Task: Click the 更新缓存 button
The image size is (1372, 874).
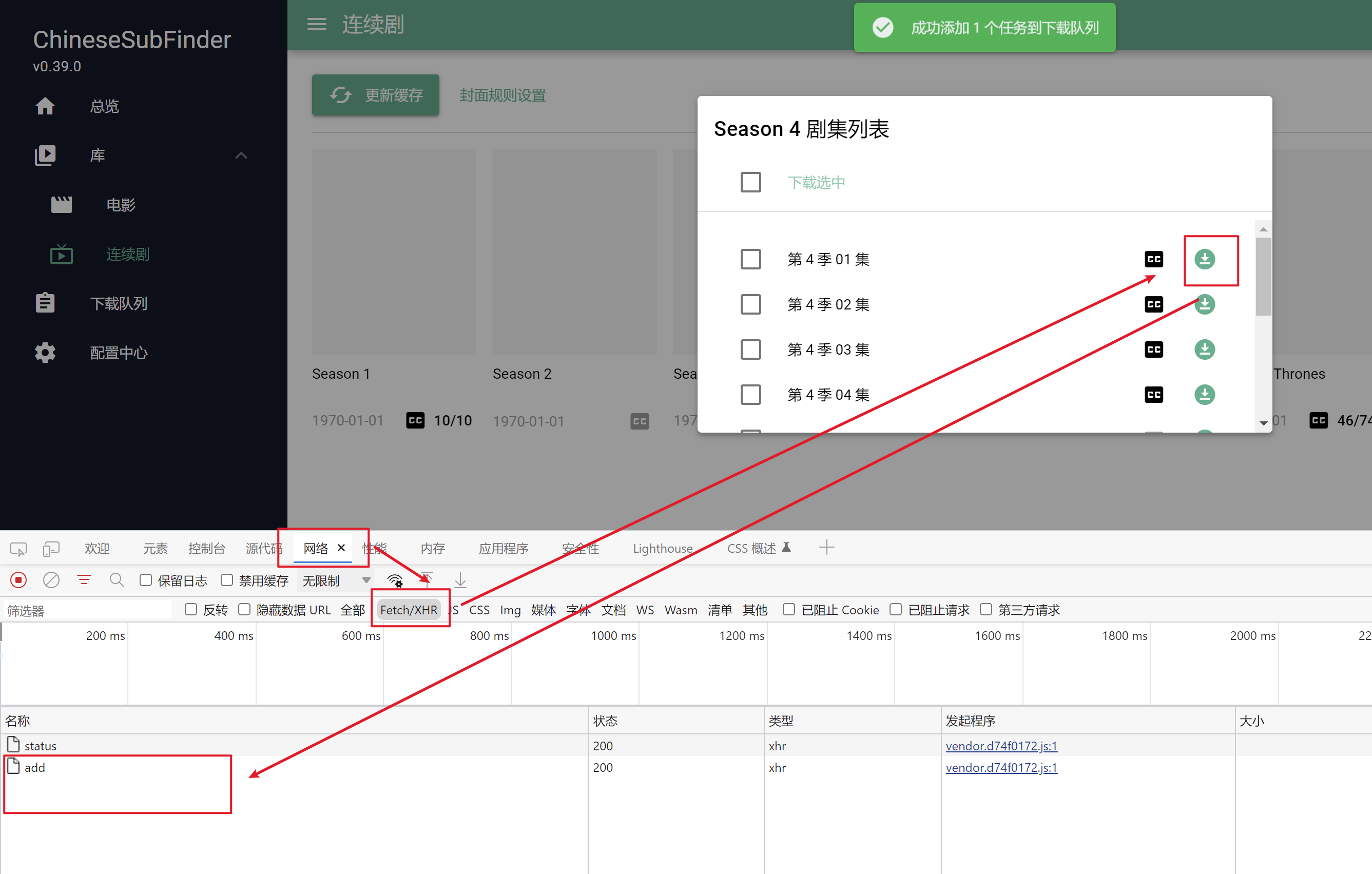Action: point(376,95)
